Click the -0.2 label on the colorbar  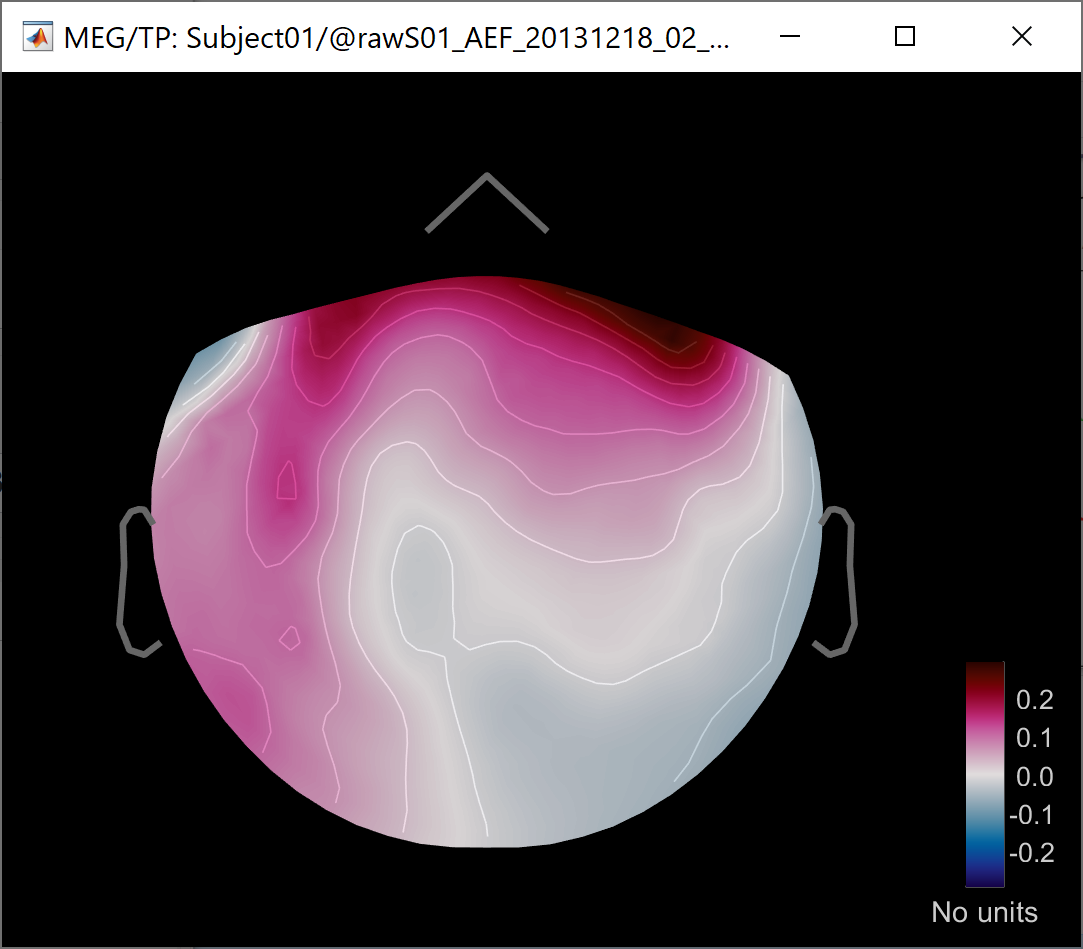pos(1031,853)
